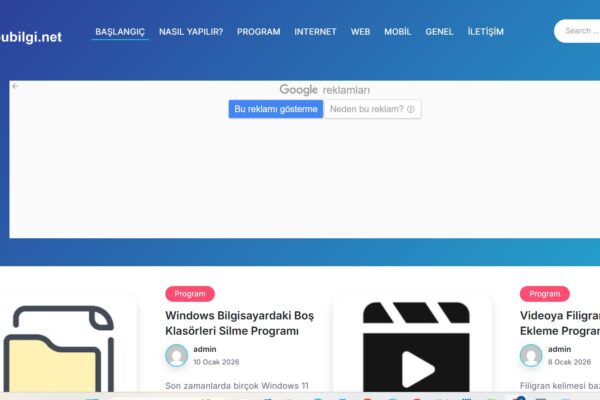Image resolution: width=600 pixels, height=400 pixels.
Task: Click into the Search input field
Action: (x=578, y=31)
